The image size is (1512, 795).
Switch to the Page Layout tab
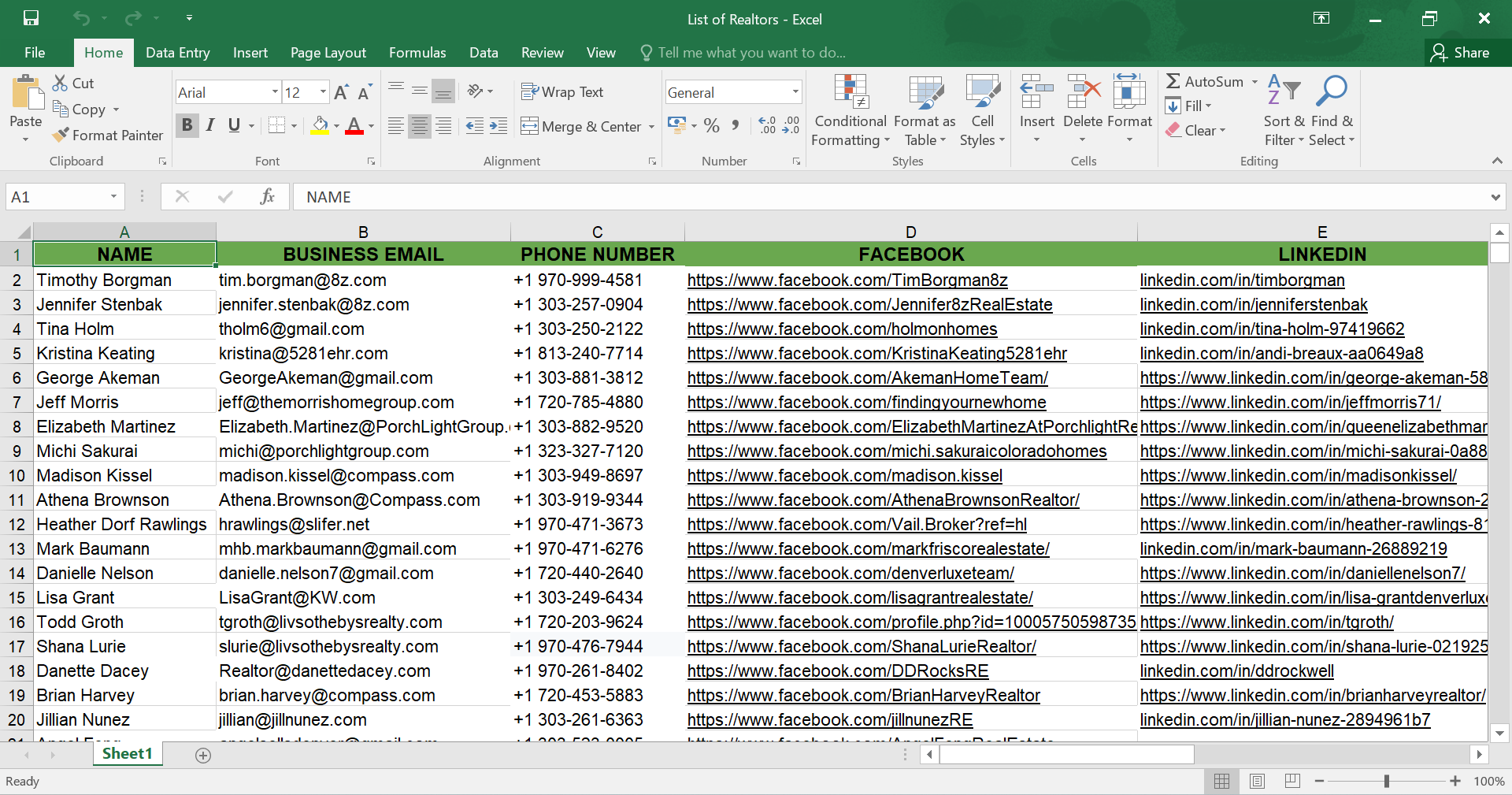click(x=328, y=53)
